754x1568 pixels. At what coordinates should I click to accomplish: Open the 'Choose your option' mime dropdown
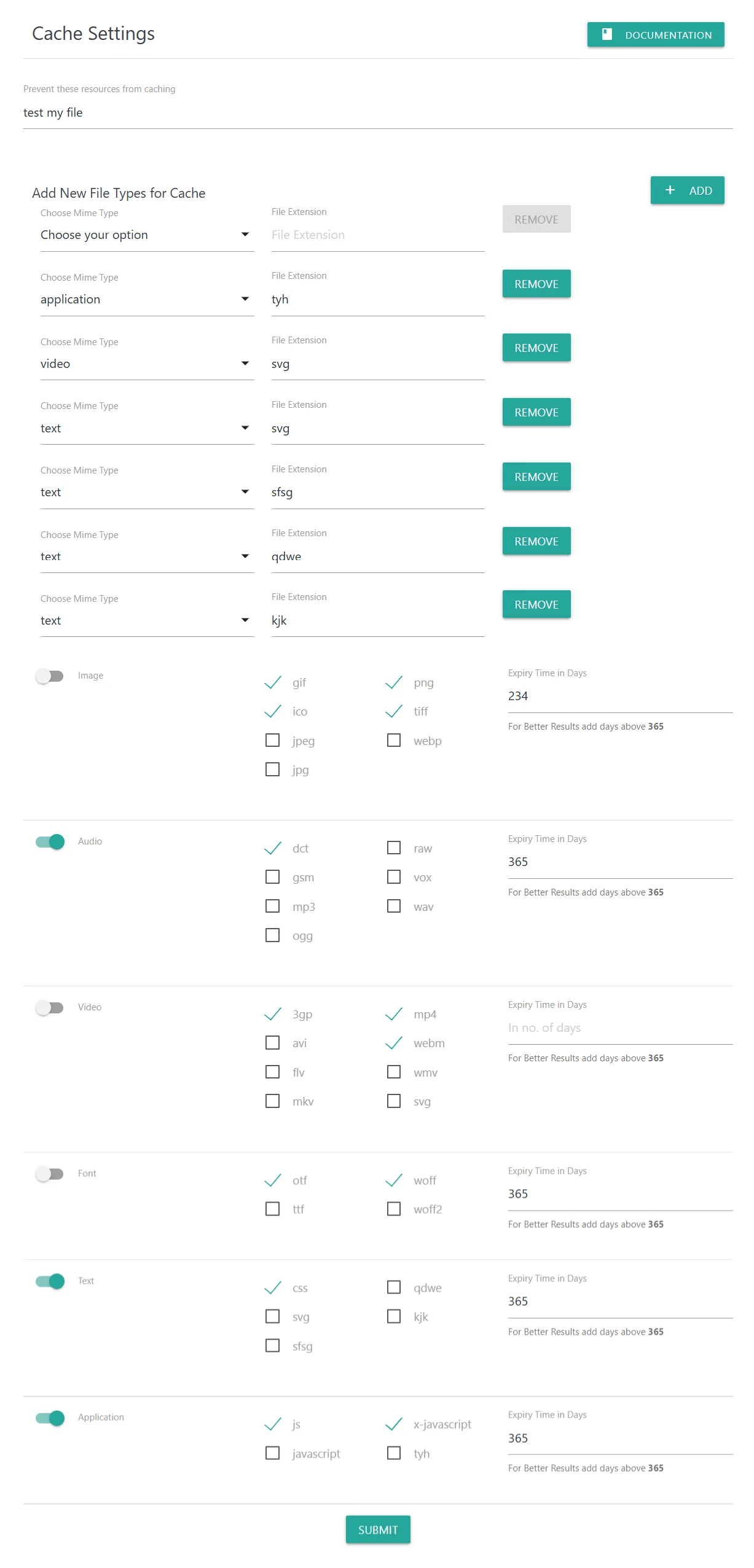146,235
